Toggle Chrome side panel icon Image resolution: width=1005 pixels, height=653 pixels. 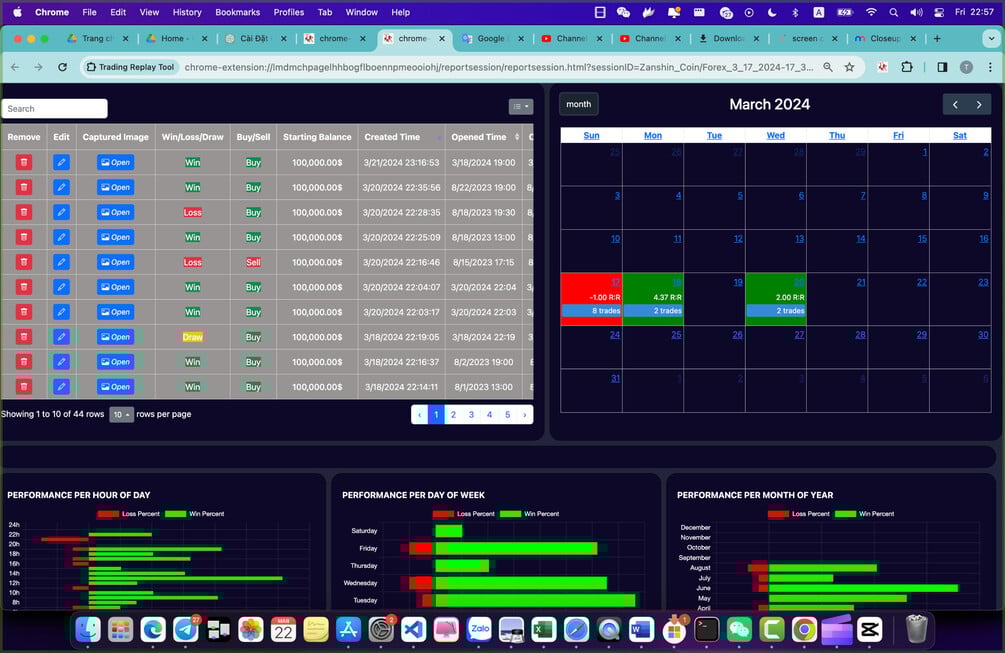click(x=942, y=67)
